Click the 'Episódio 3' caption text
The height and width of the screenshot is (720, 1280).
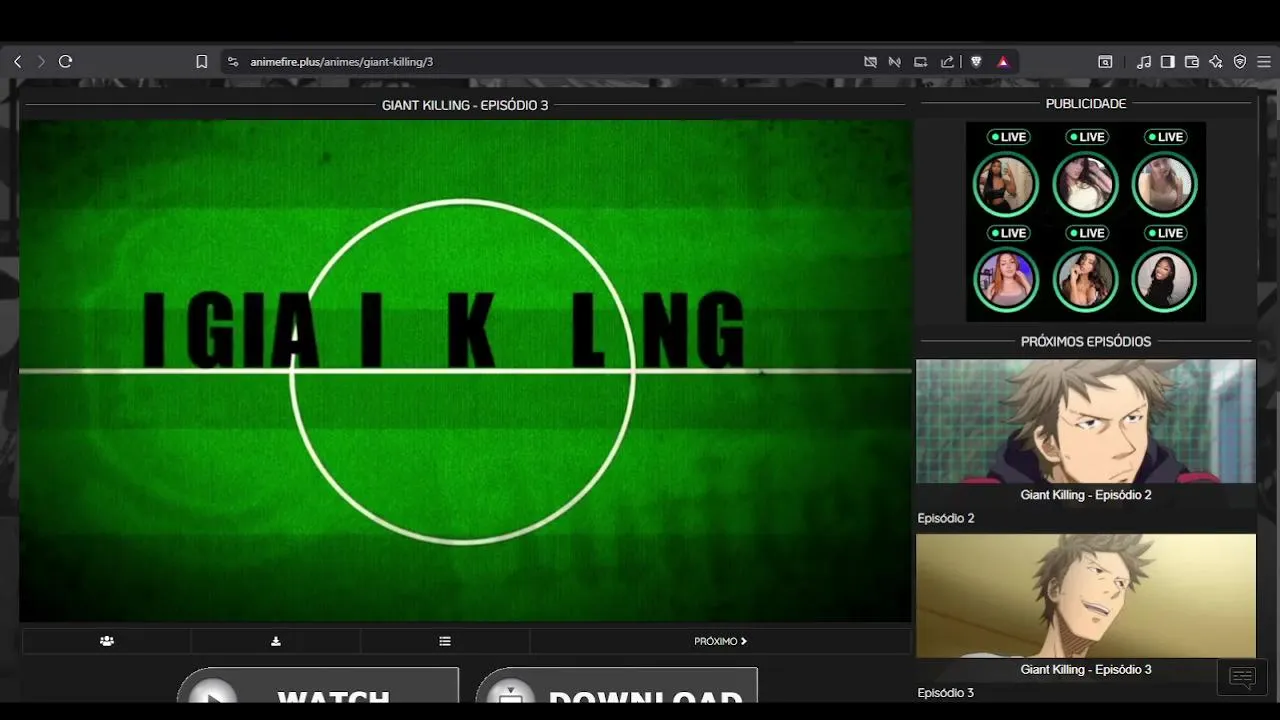(946, 693)
